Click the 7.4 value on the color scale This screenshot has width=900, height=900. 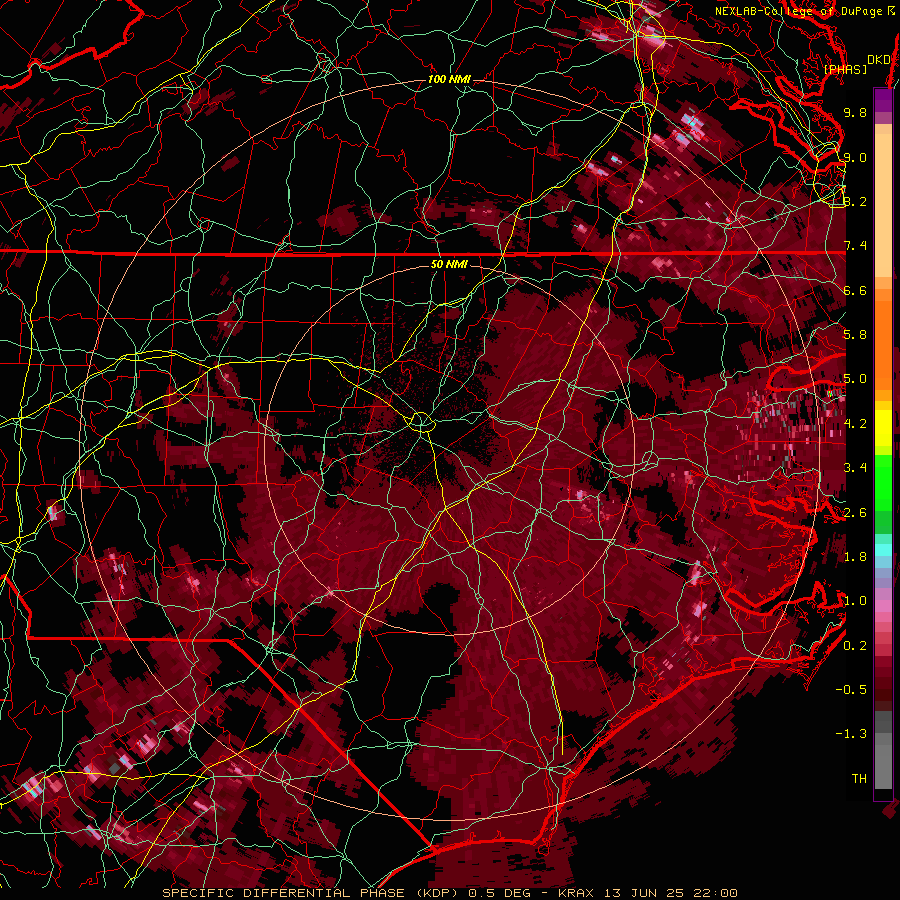[x=855, y=246]
